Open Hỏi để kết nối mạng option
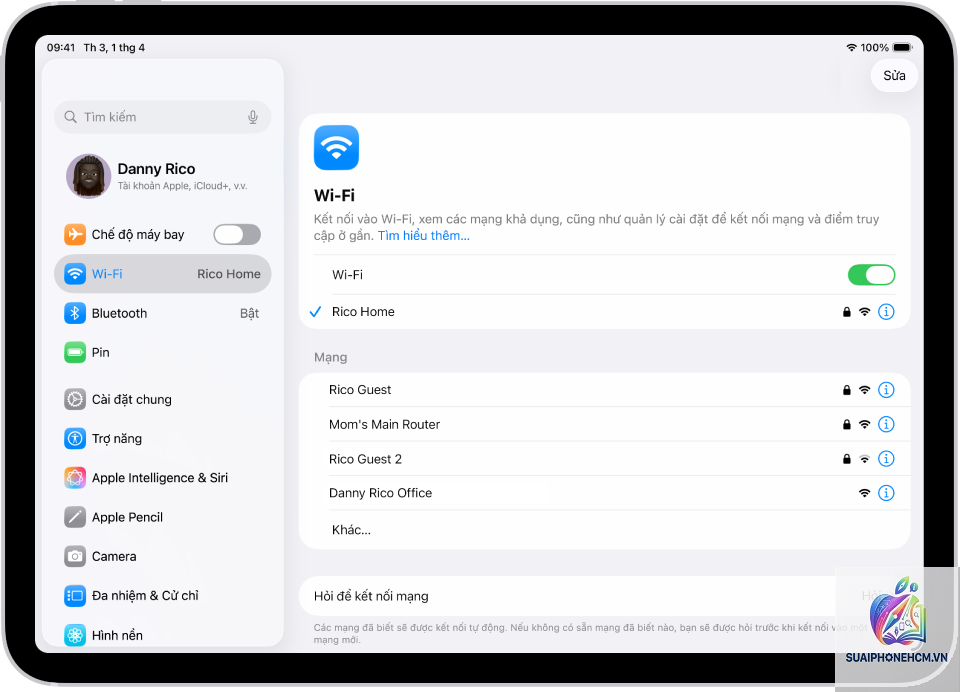The height and width of the screenshot is (692, 960). tap(604, 596)
